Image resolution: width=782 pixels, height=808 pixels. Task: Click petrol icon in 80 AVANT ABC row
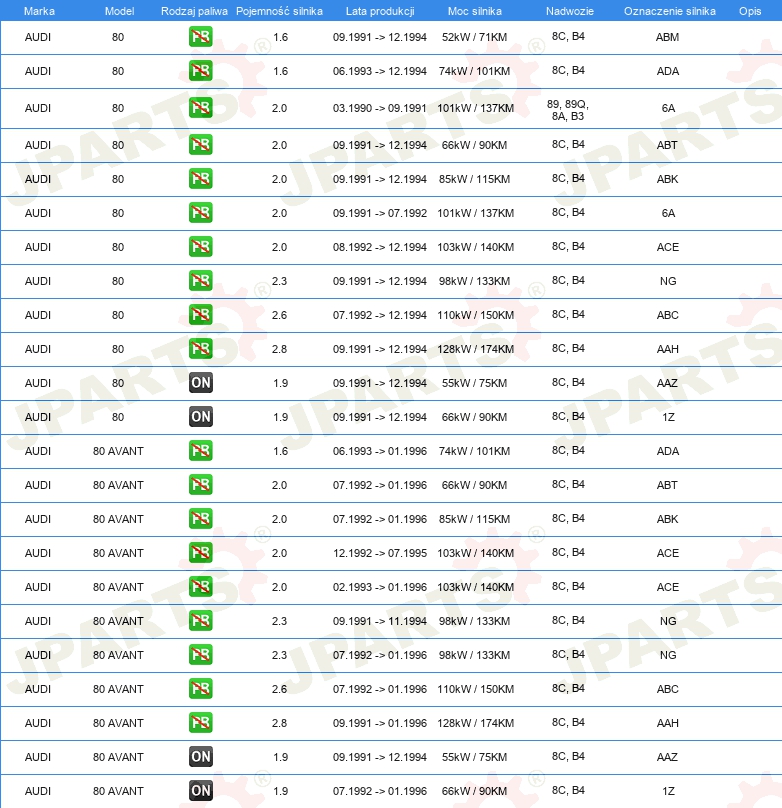pyautogui.click(x=200, y=689)
